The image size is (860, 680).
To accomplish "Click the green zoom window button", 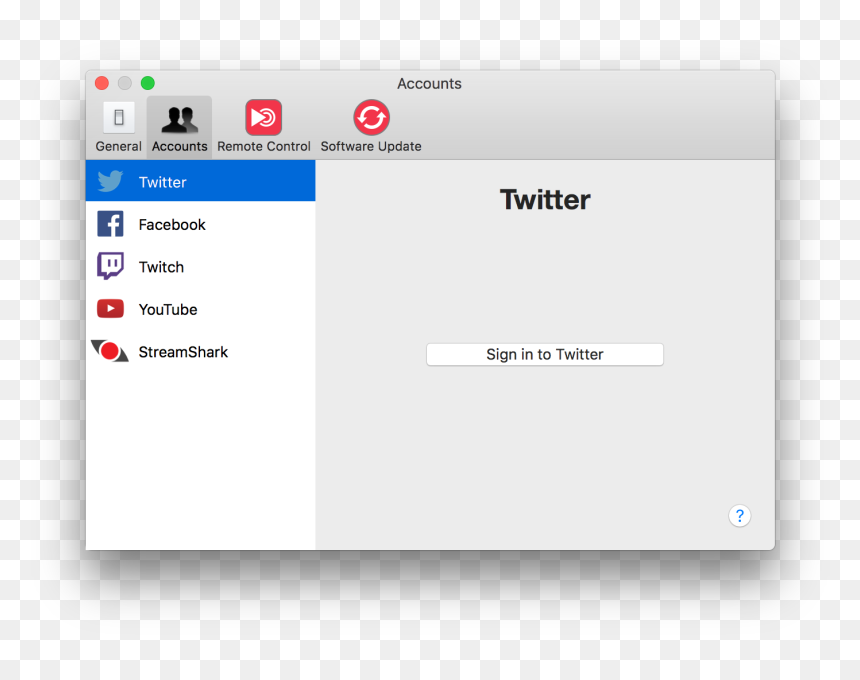I will 148,83.
